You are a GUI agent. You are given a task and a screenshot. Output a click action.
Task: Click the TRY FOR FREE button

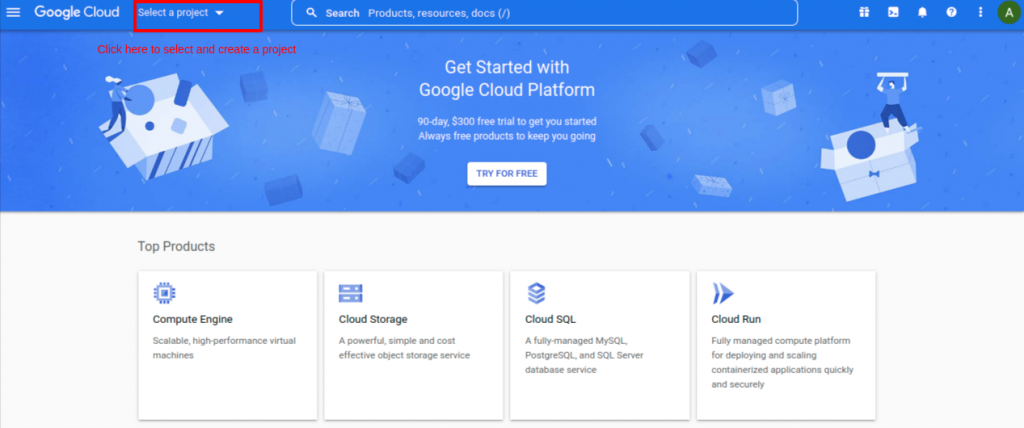[x=507, y=173]
